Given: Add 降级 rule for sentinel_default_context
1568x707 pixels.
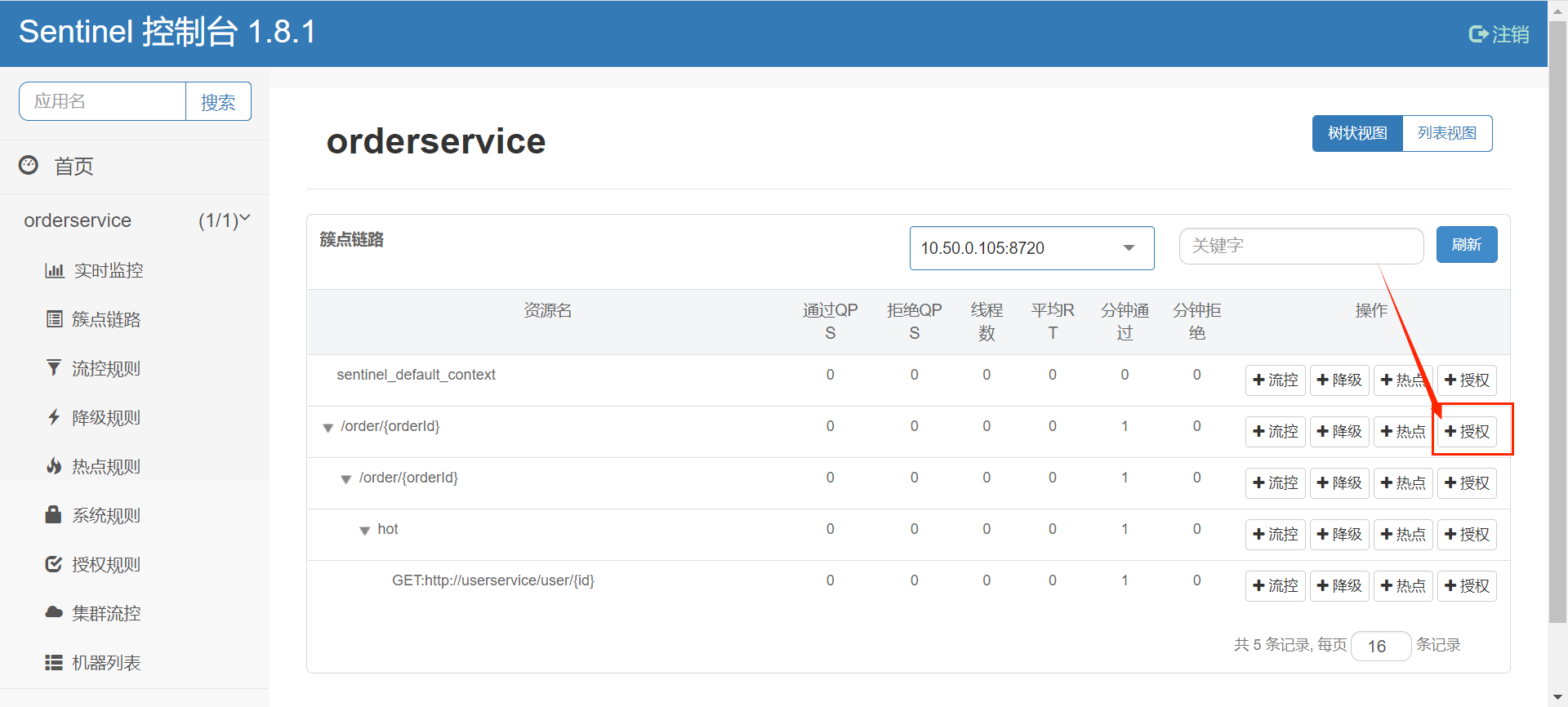Looking at the screenshot, I should (1339, 380).
